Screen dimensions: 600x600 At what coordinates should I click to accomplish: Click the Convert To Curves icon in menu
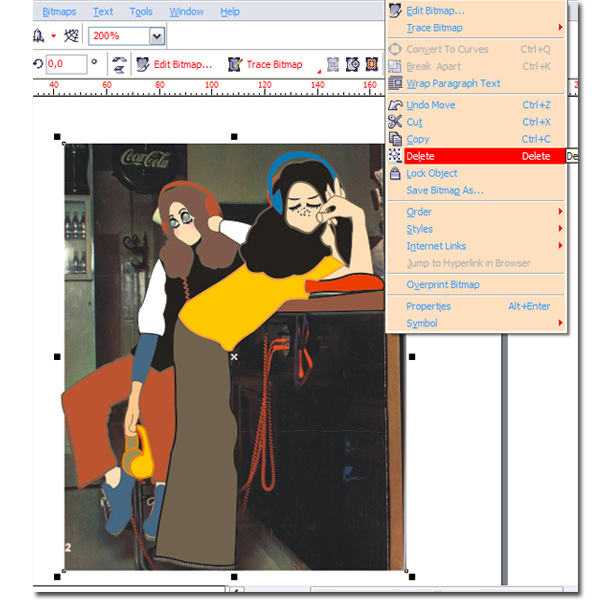(395, 49)
